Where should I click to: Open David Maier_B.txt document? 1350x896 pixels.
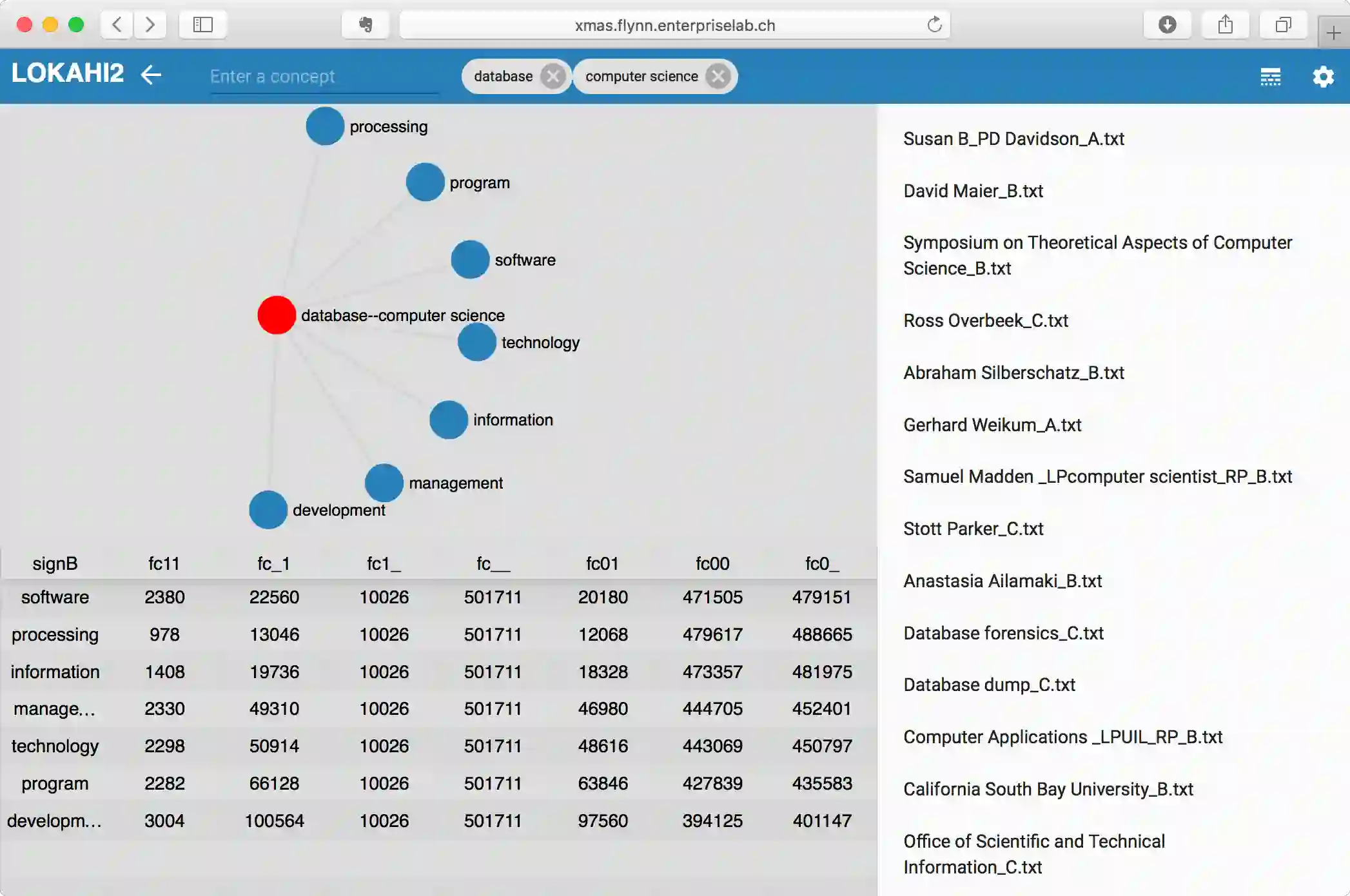pos(973,191)
